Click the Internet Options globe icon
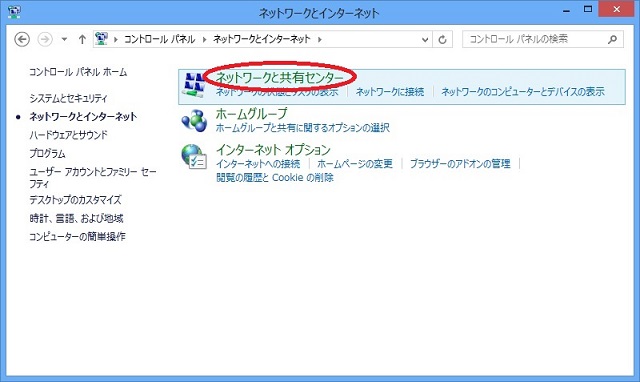Screen dimensions: 640x382 pos(194,157)
